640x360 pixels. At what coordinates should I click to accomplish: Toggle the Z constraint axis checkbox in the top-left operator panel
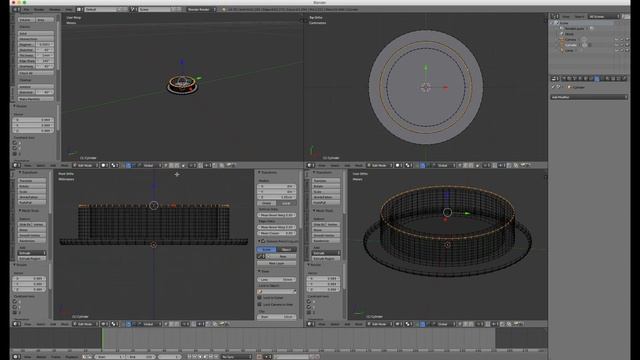15,154
